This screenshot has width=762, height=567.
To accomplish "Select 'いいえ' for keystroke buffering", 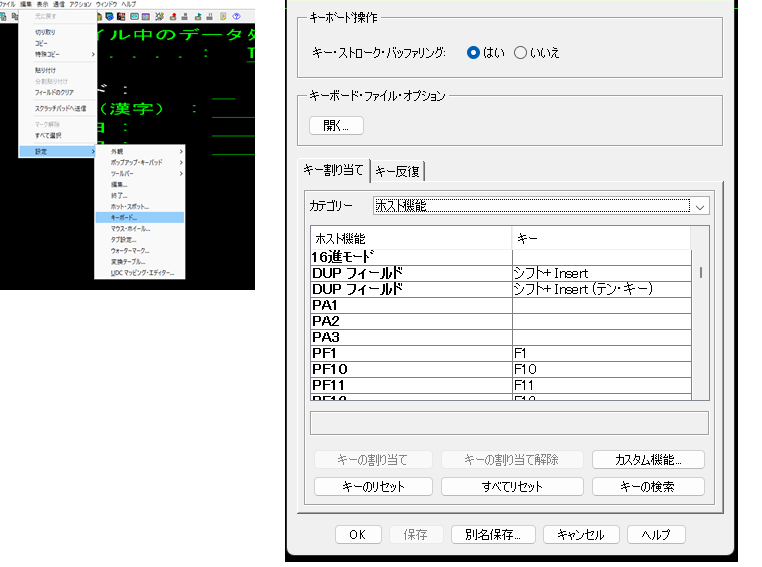I will point(520,53).
